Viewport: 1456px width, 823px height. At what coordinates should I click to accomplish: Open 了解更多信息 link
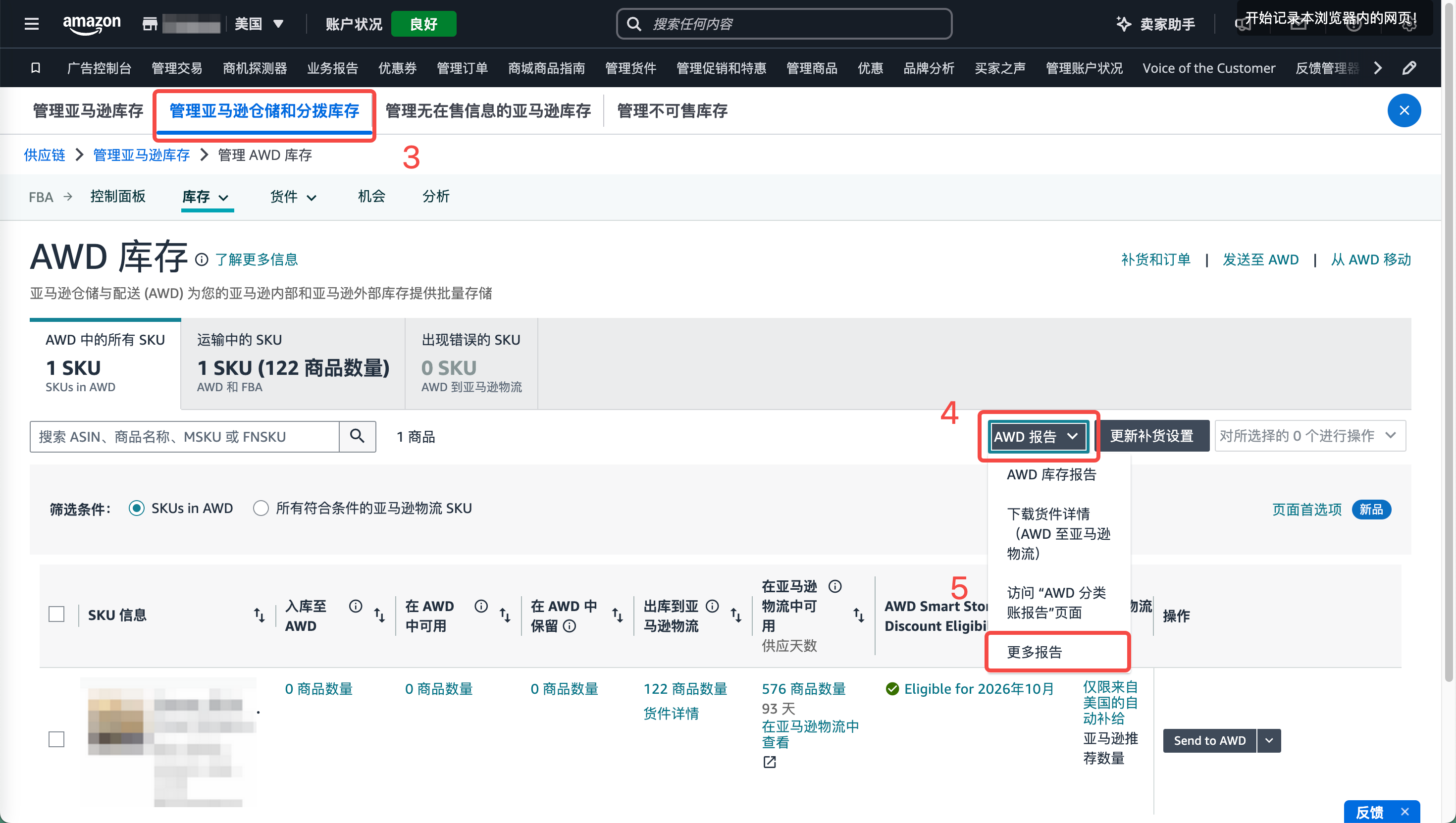pos(257,259)
